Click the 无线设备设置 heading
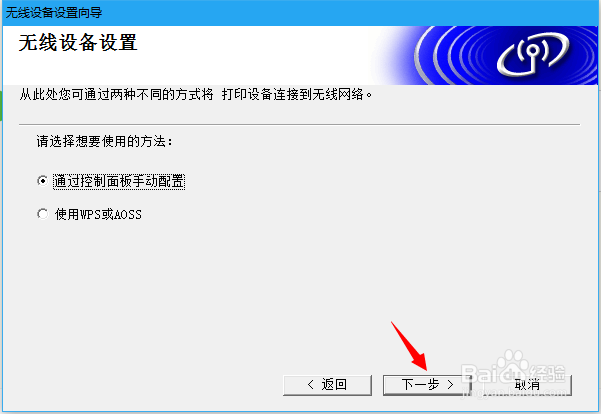This screenshot has width=601, height=414. 78,43
